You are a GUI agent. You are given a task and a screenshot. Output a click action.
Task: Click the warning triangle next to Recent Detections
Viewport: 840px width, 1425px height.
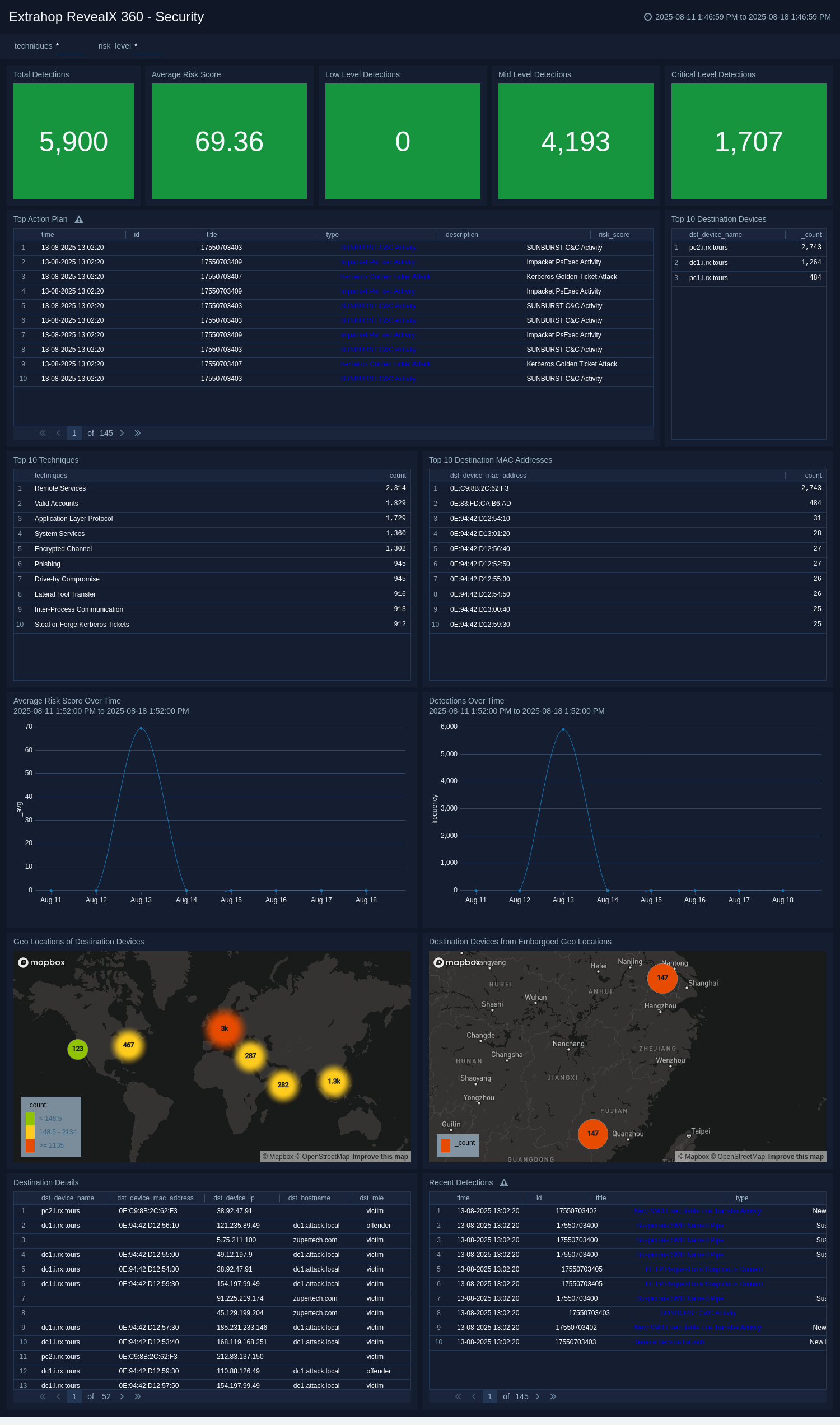tap(504, 1182)
